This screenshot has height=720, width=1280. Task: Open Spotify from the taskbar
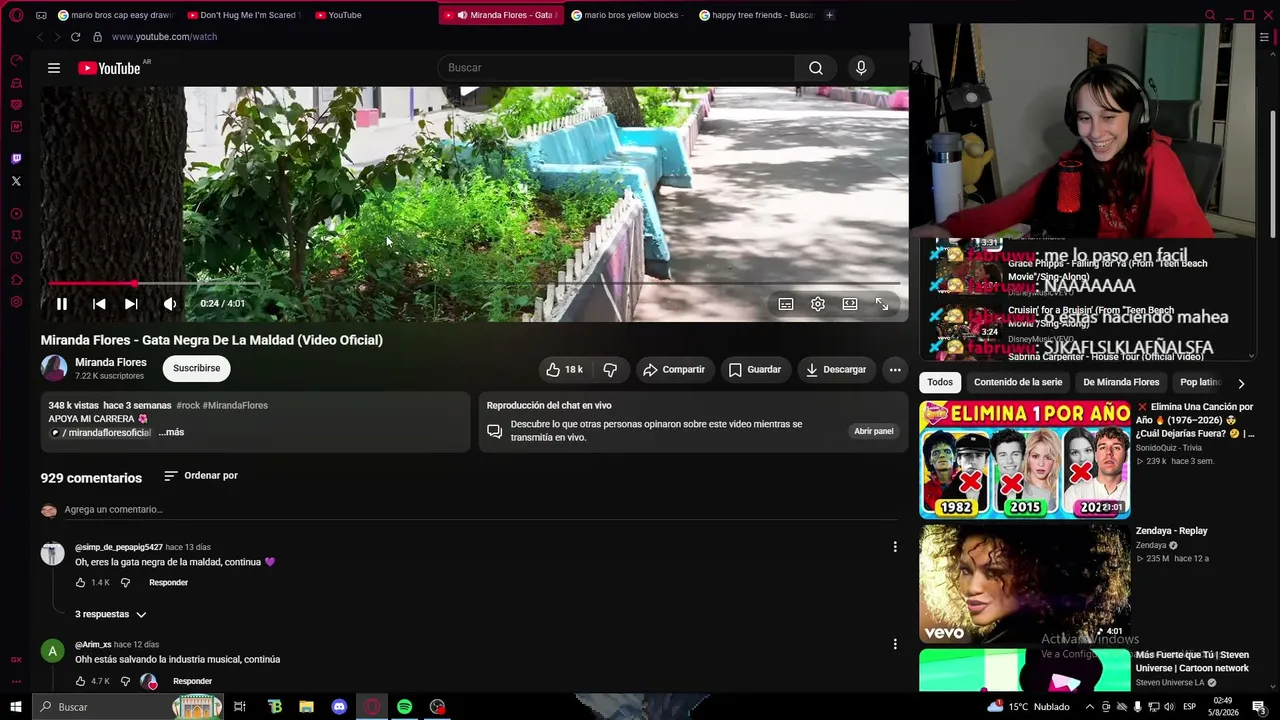pyautogui.click(x=404, y=707)
